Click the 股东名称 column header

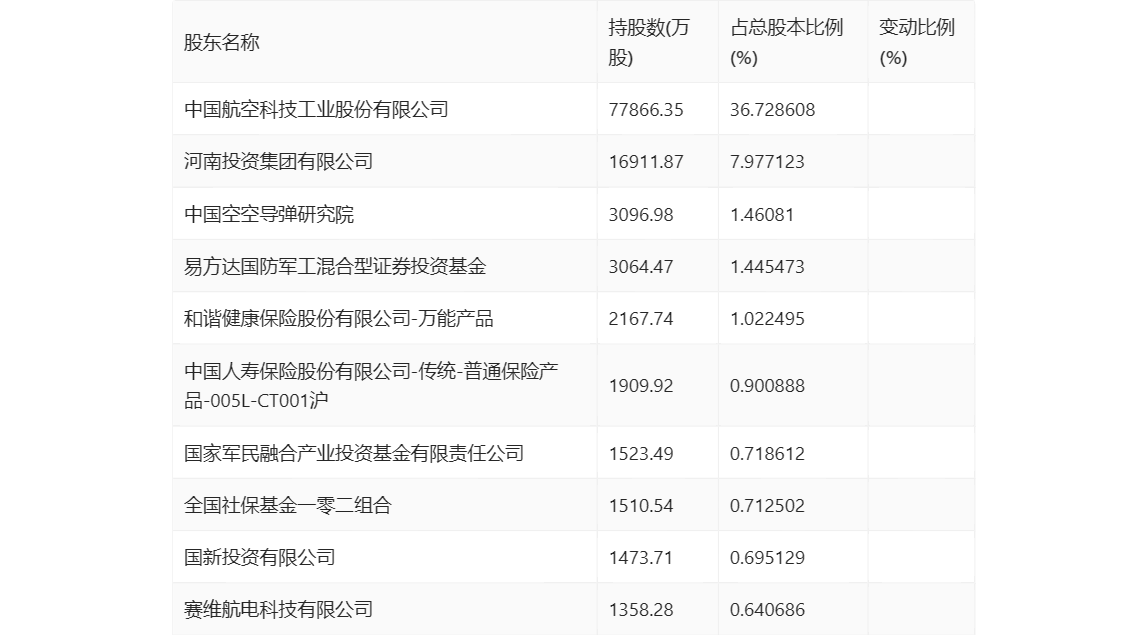[222, 42]
